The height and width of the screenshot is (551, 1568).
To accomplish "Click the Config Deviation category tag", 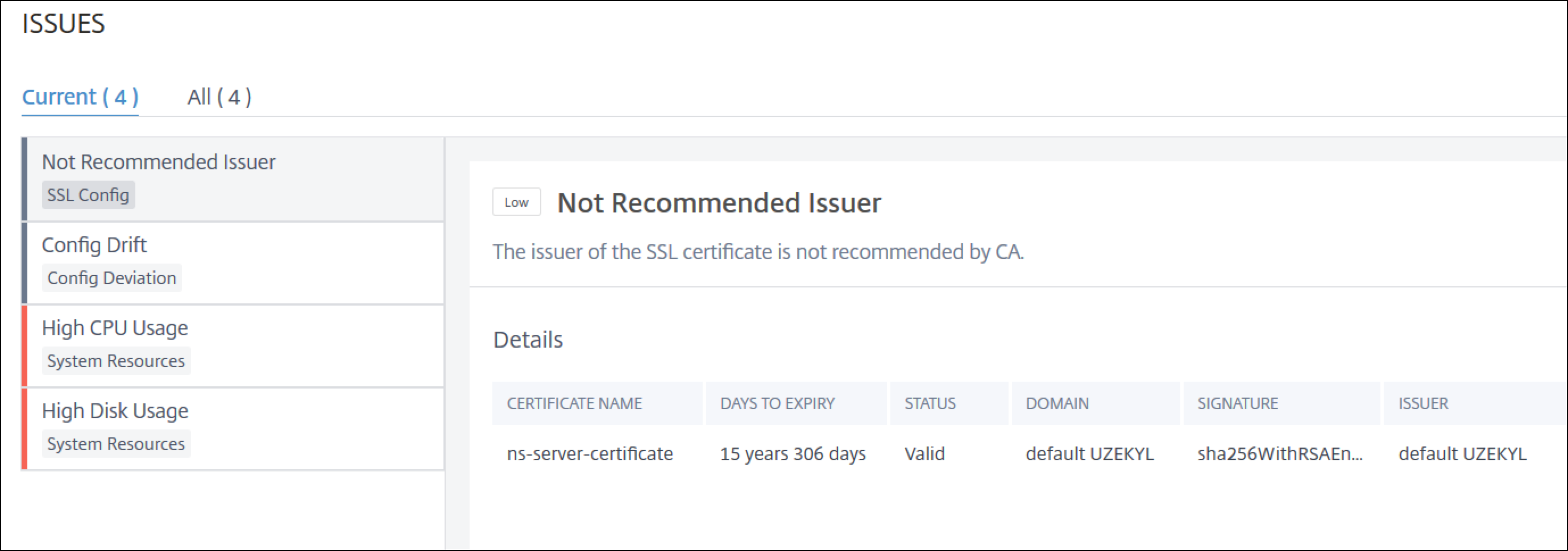I will pos(111,277).
